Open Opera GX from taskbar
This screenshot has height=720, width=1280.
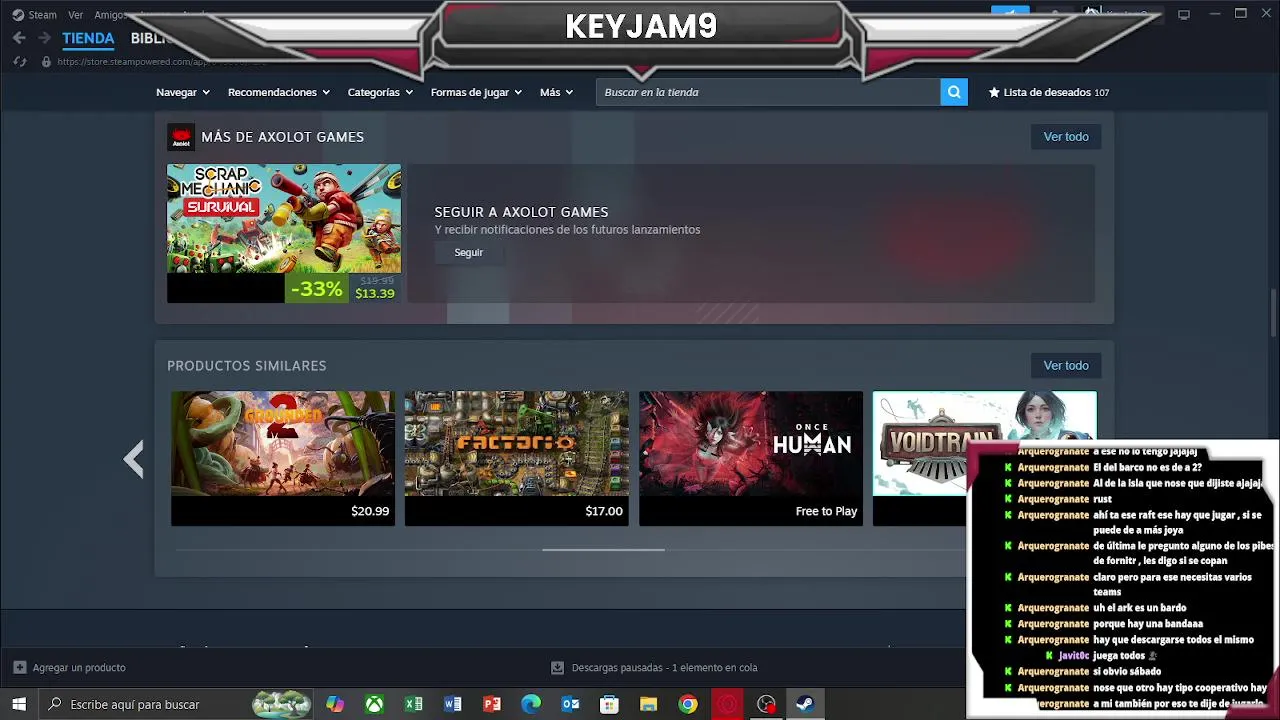pyautogui.click(x=727, y=704)
